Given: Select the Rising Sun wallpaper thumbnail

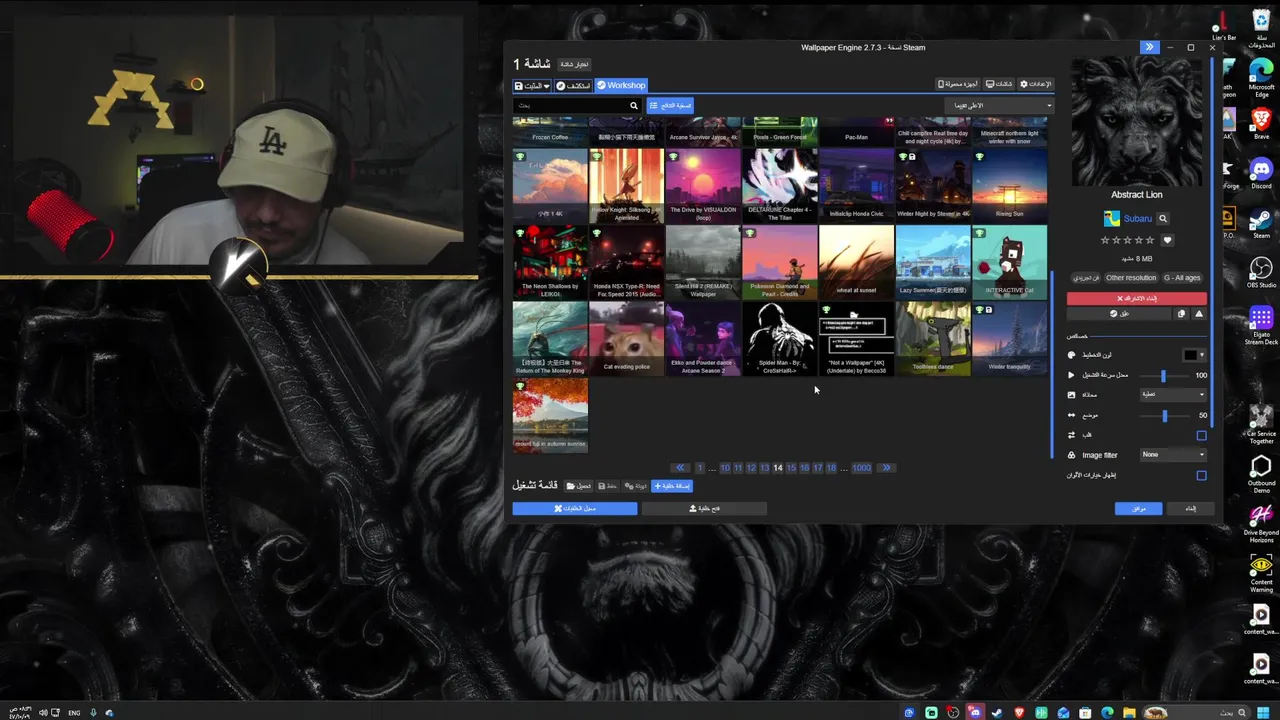Looking at the screenshot, I should (1010, 185).
